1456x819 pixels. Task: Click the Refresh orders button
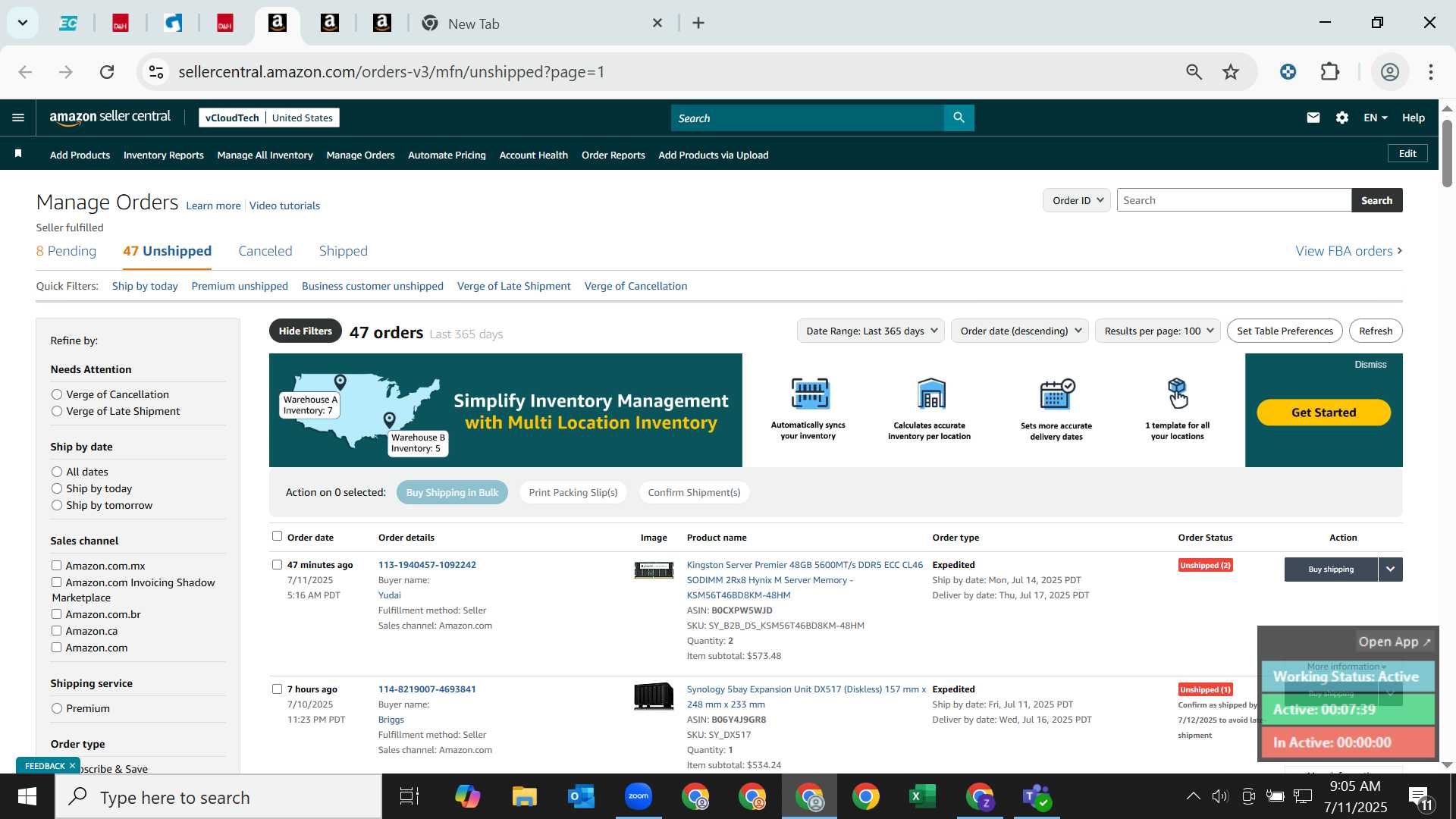[1375, 331]
